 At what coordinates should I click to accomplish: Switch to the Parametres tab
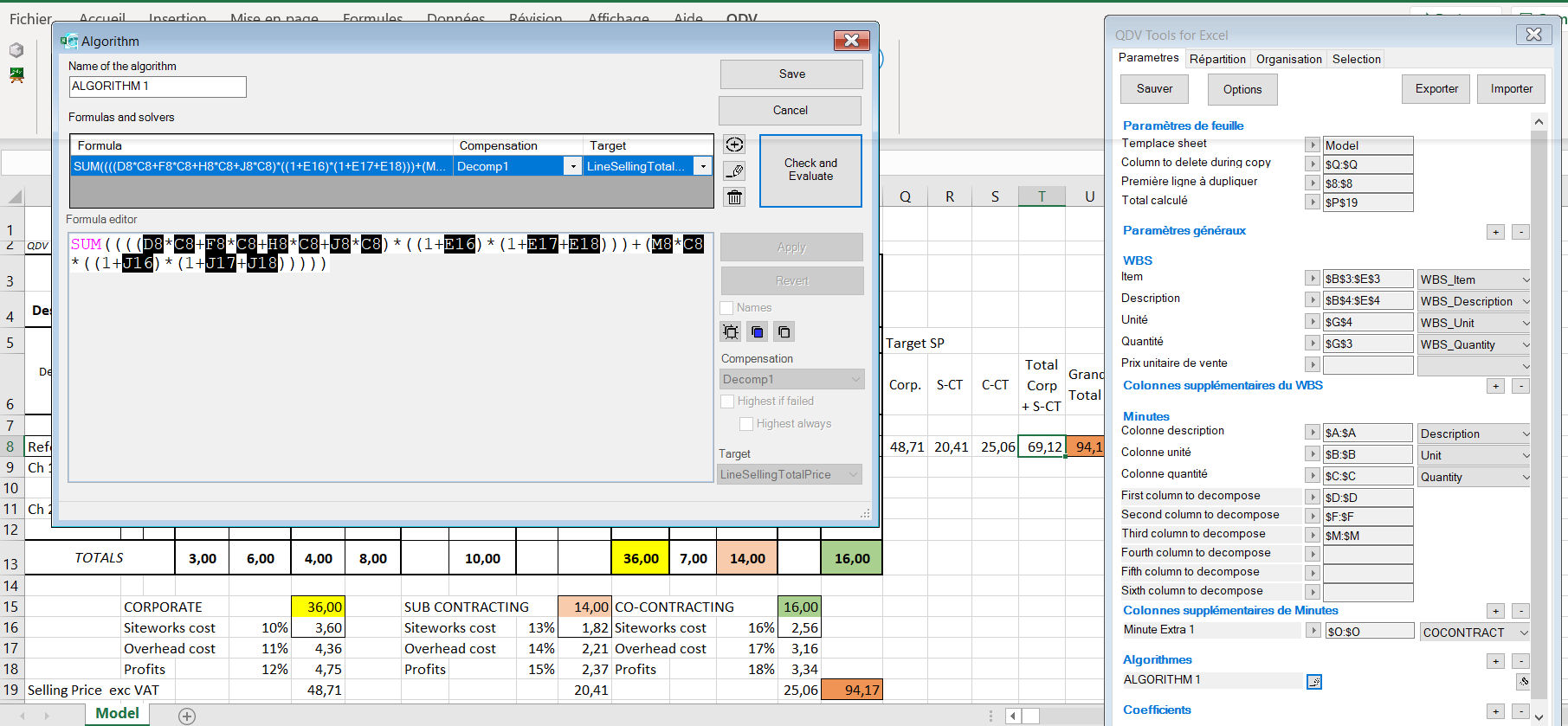(x=1148, y=58)
